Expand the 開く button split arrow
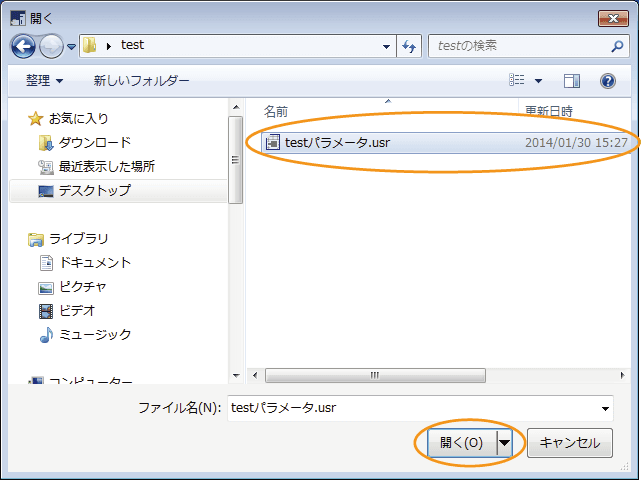 (x=505, y=443)
